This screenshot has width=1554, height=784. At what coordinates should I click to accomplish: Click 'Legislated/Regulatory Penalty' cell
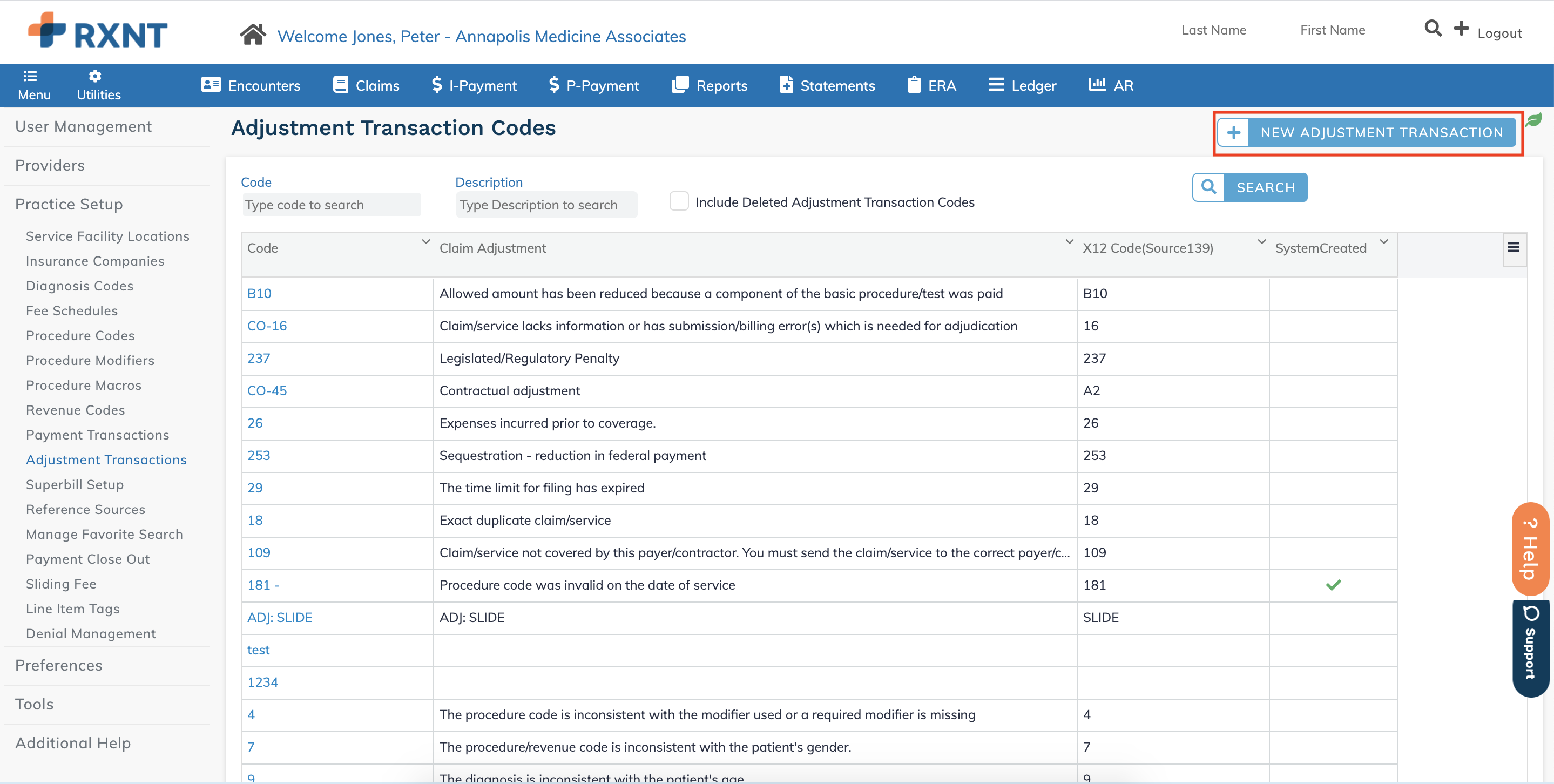pos(755,358)
